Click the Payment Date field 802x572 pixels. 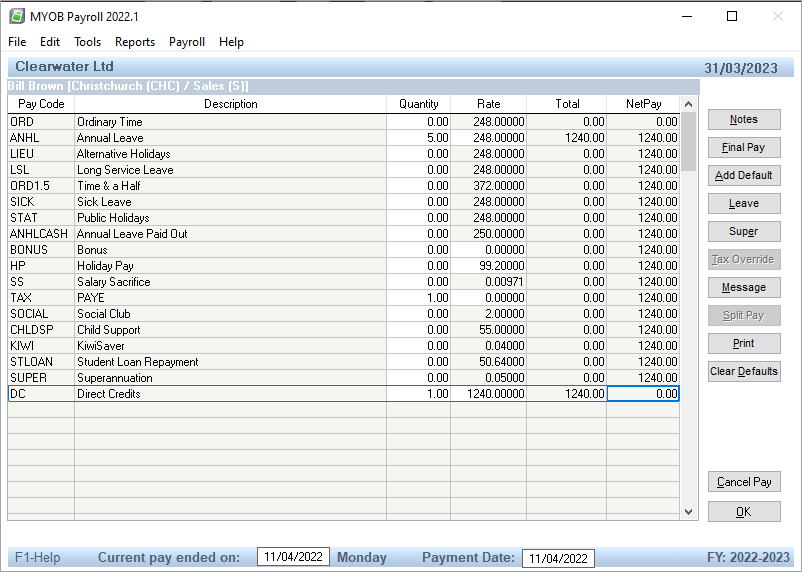[x=558, y=558]
